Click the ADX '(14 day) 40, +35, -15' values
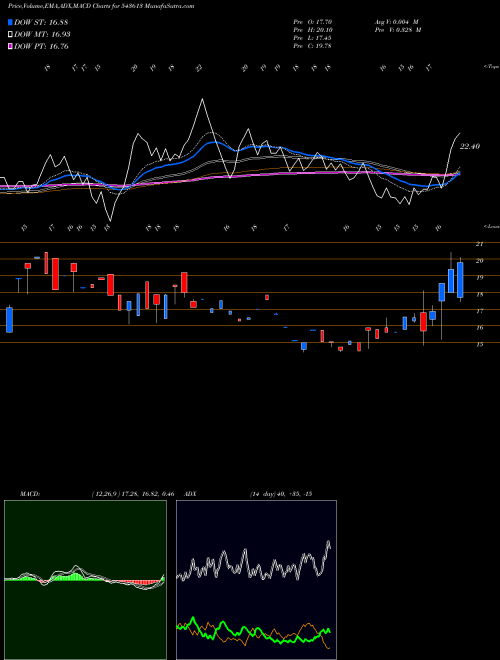This screenshot has width=500, height=660. 281,494
